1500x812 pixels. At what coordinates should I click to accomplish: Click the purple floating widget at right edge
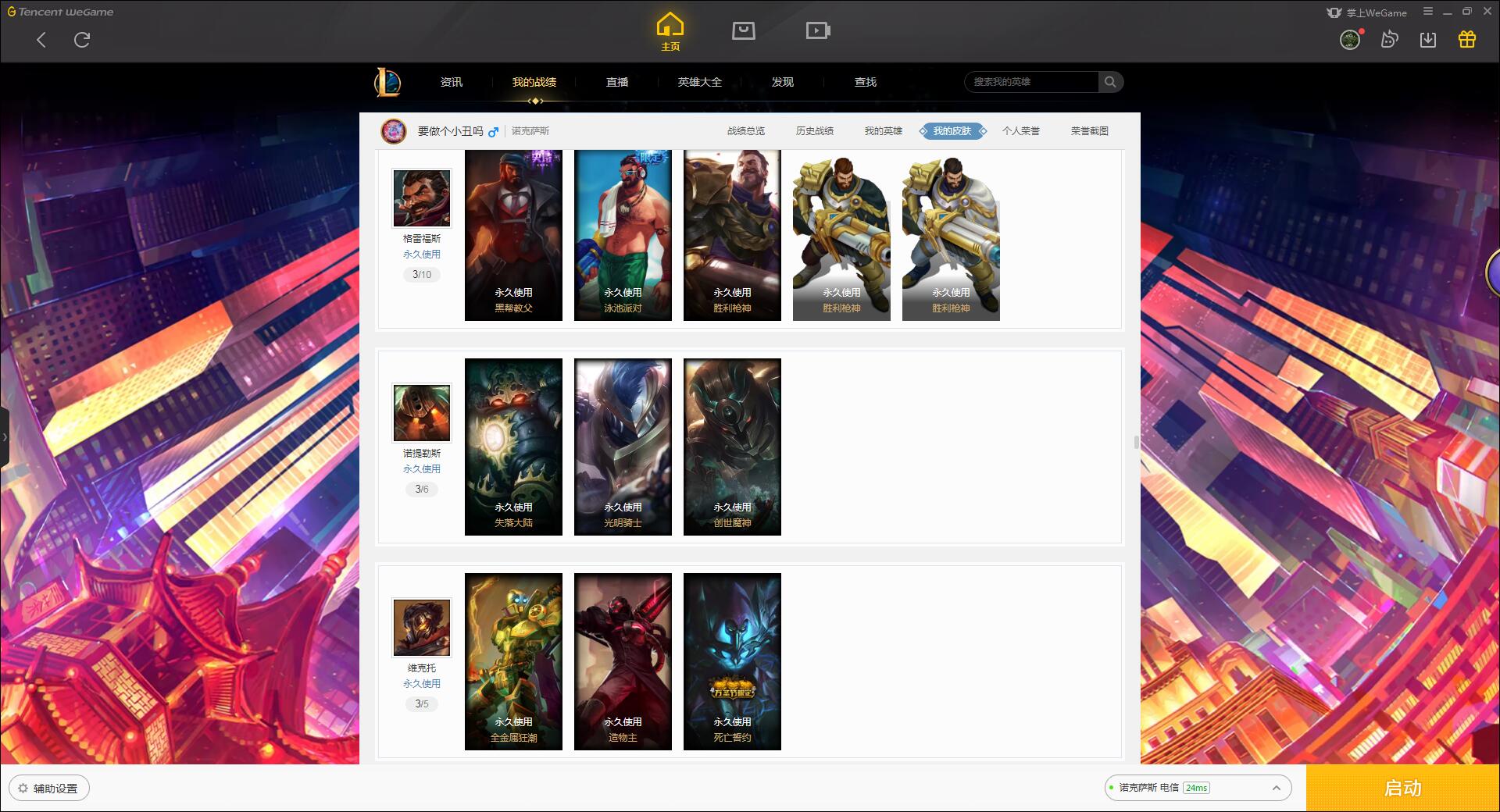click(1493, 273)
